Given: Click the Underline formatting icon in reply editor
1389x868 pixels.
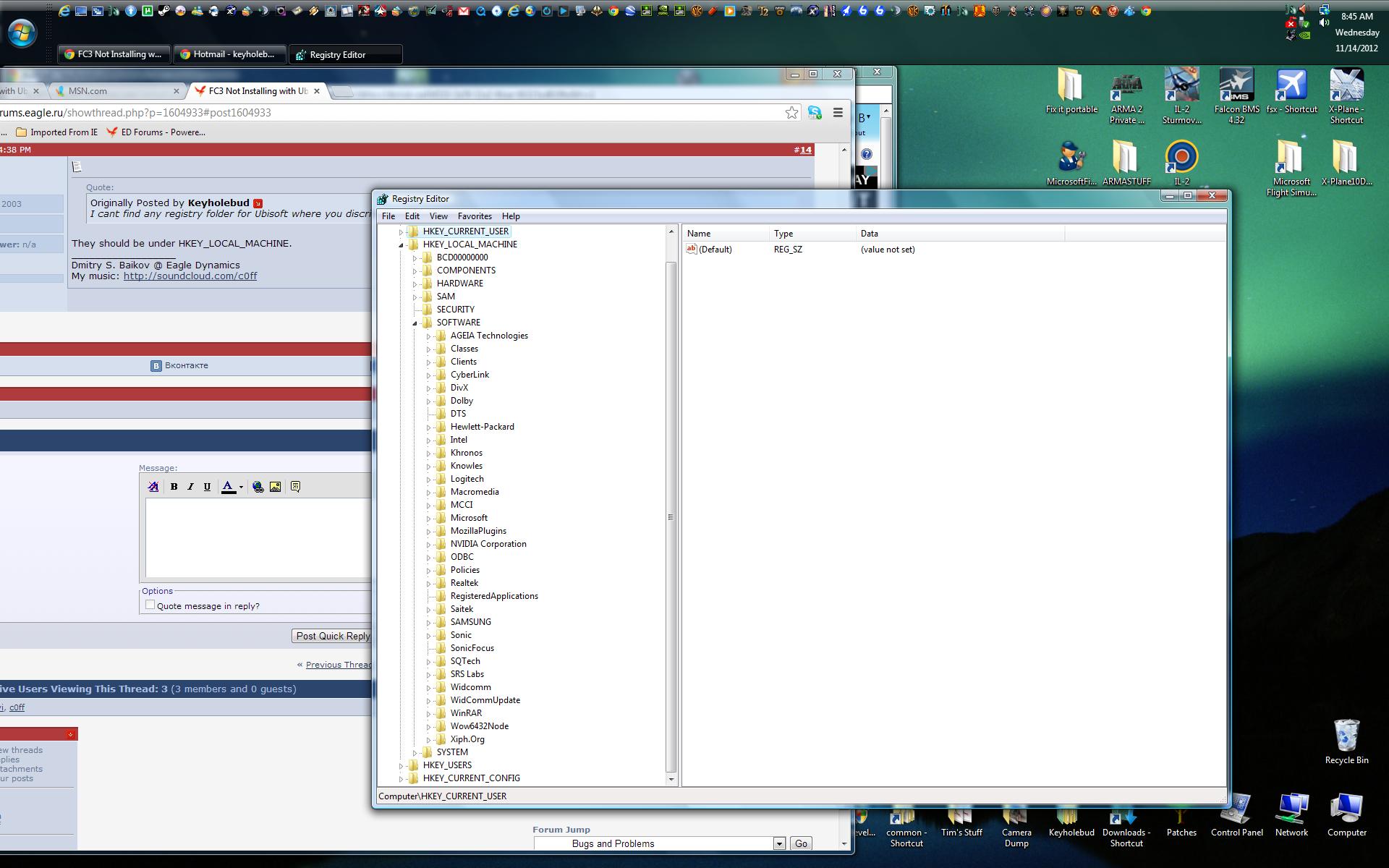Looking at the screenshot, I should click(x=207, y=487).
